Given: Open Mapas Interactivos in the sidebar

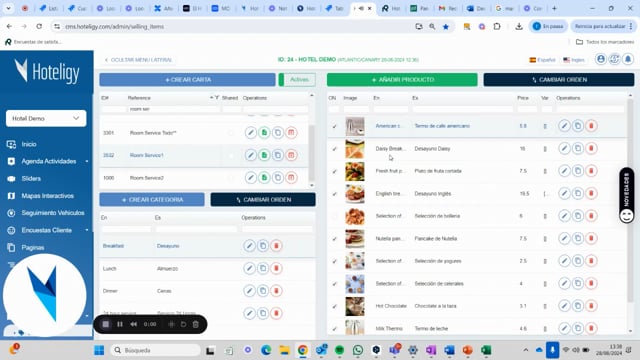Looking at the screenshot, I should 47,196.
